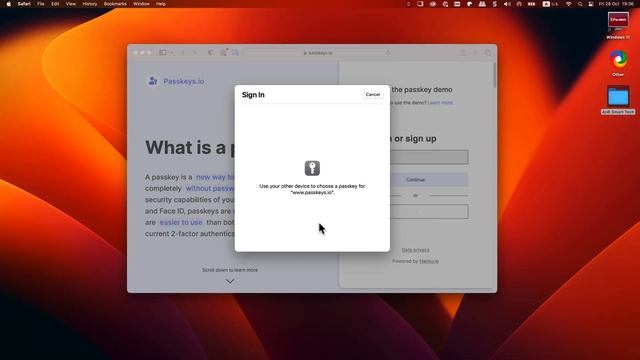Open the Windows 11 desktop icon
Screen dimensions: 640x360
point(618,26)
